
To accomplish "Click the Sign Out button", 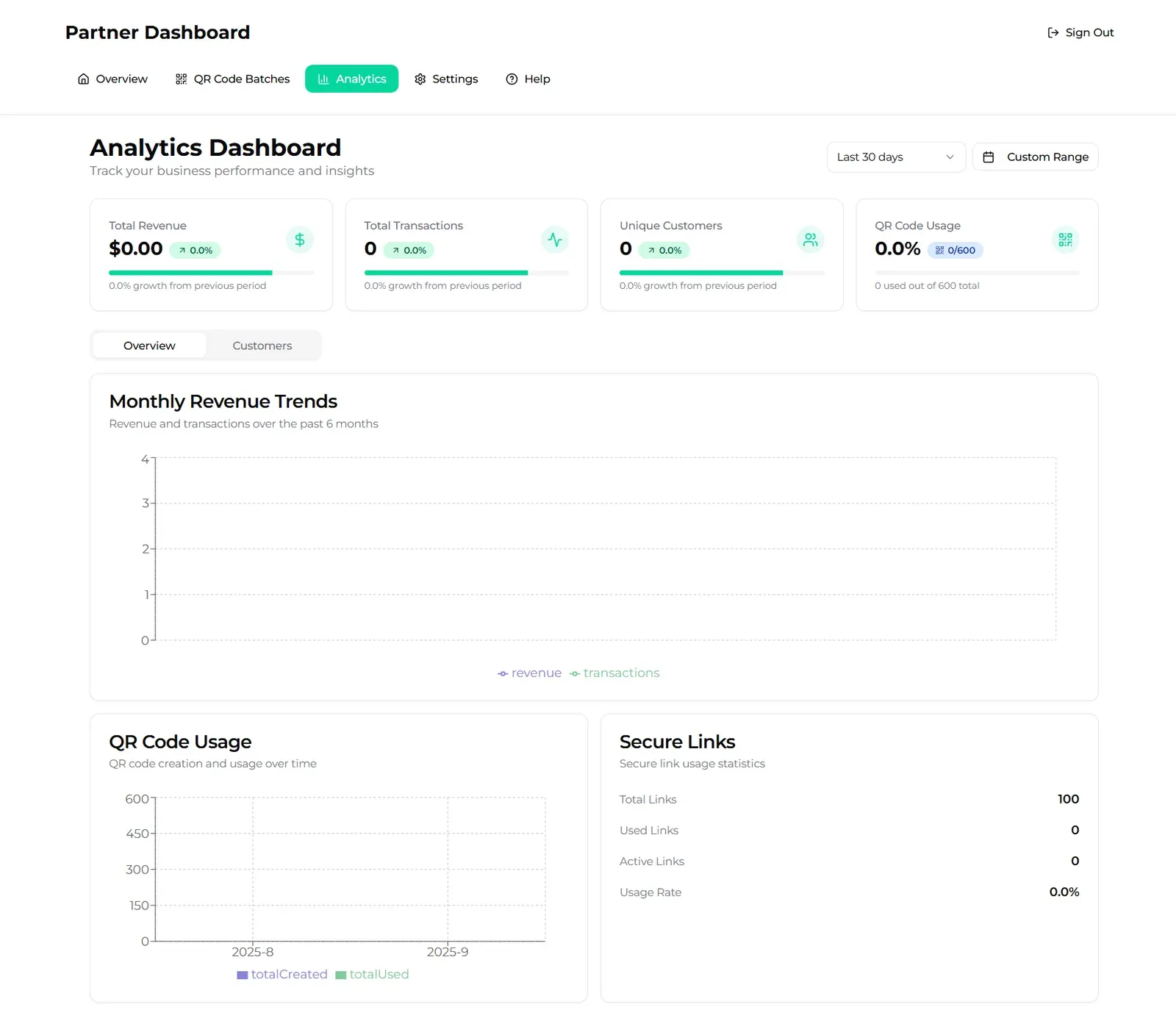I will 1080,32.
